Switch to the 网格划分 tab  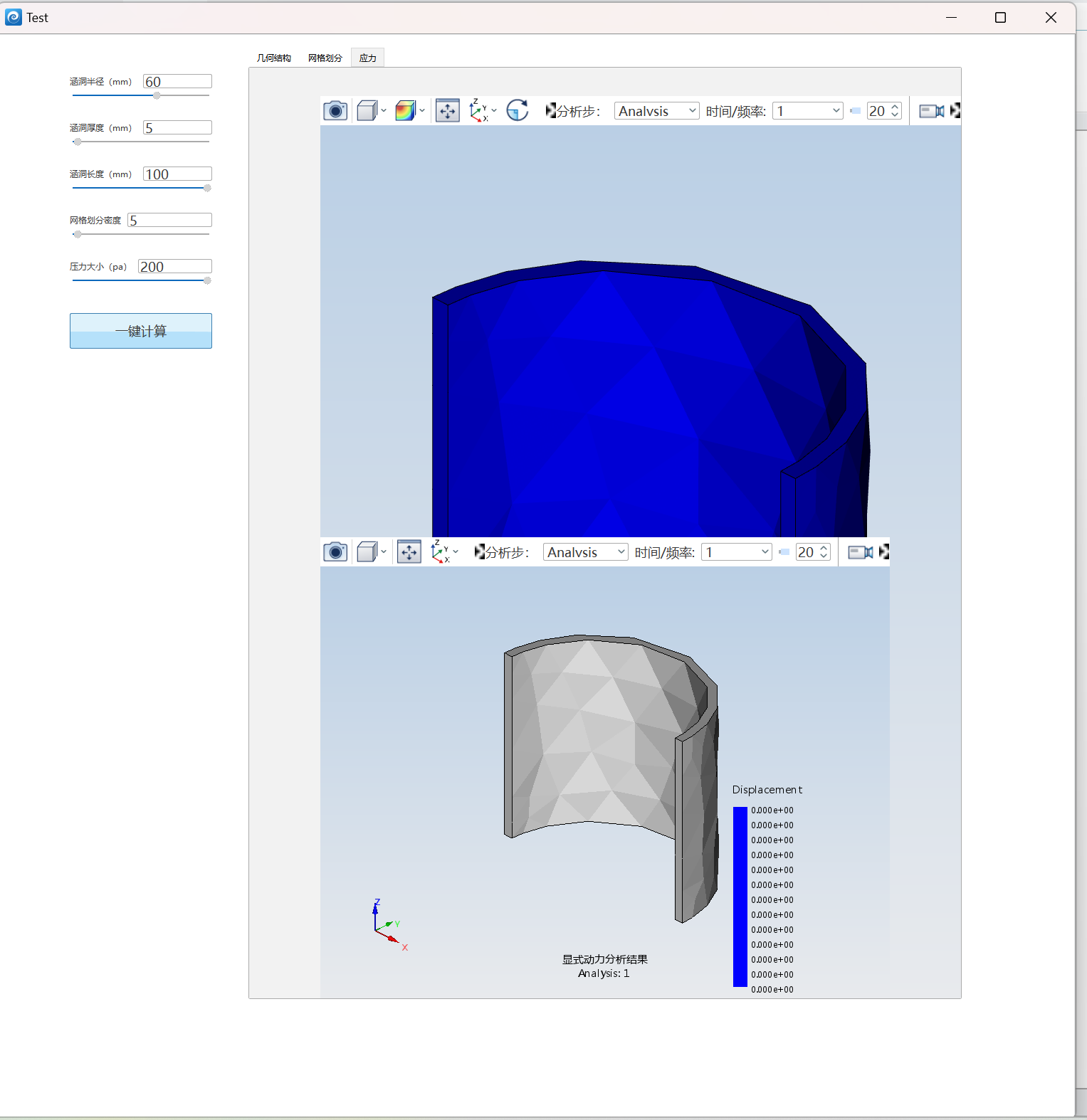coord(325,58)
